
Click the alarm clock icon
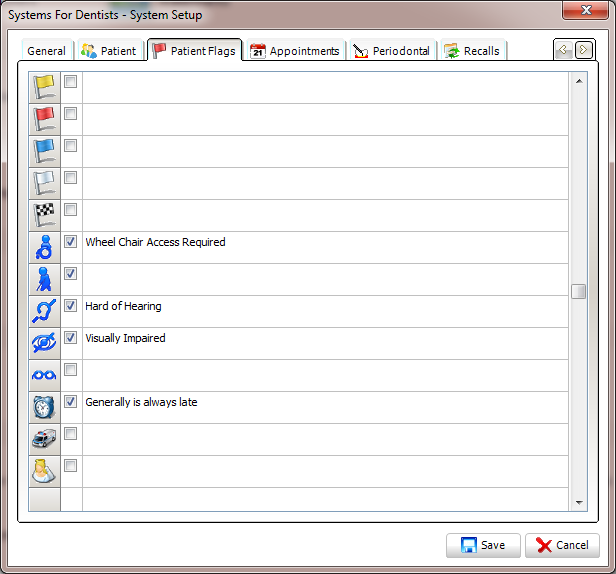click(x=44, y=408)
